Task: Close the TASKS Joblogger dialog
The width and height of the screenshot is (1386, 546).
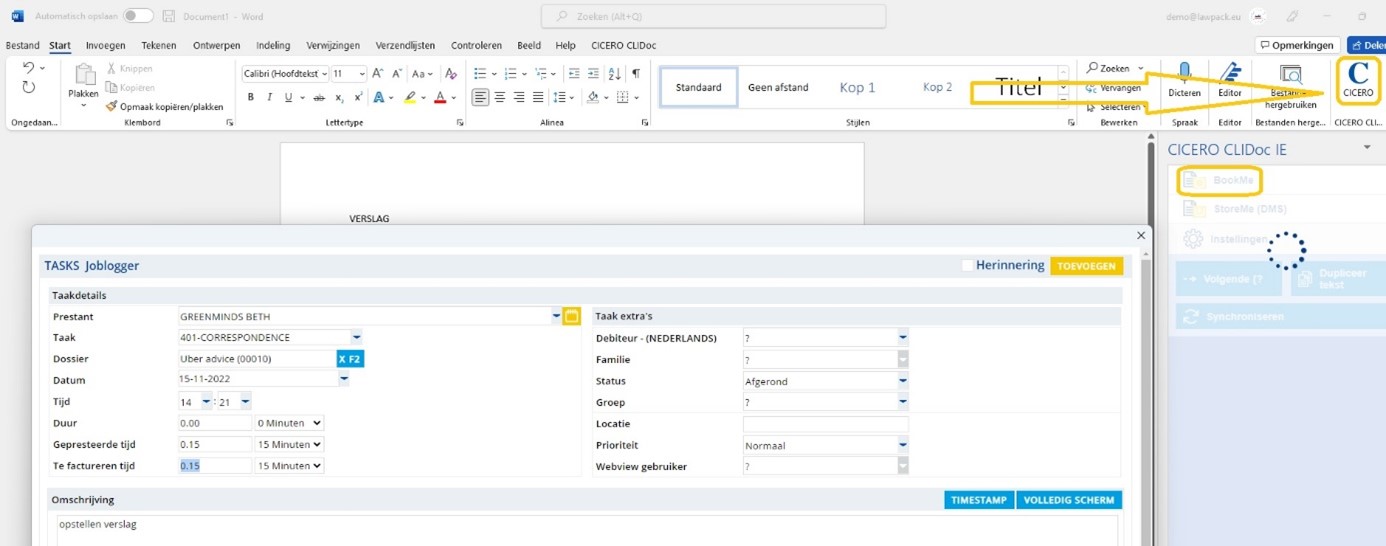Action: pos(1141,236)
